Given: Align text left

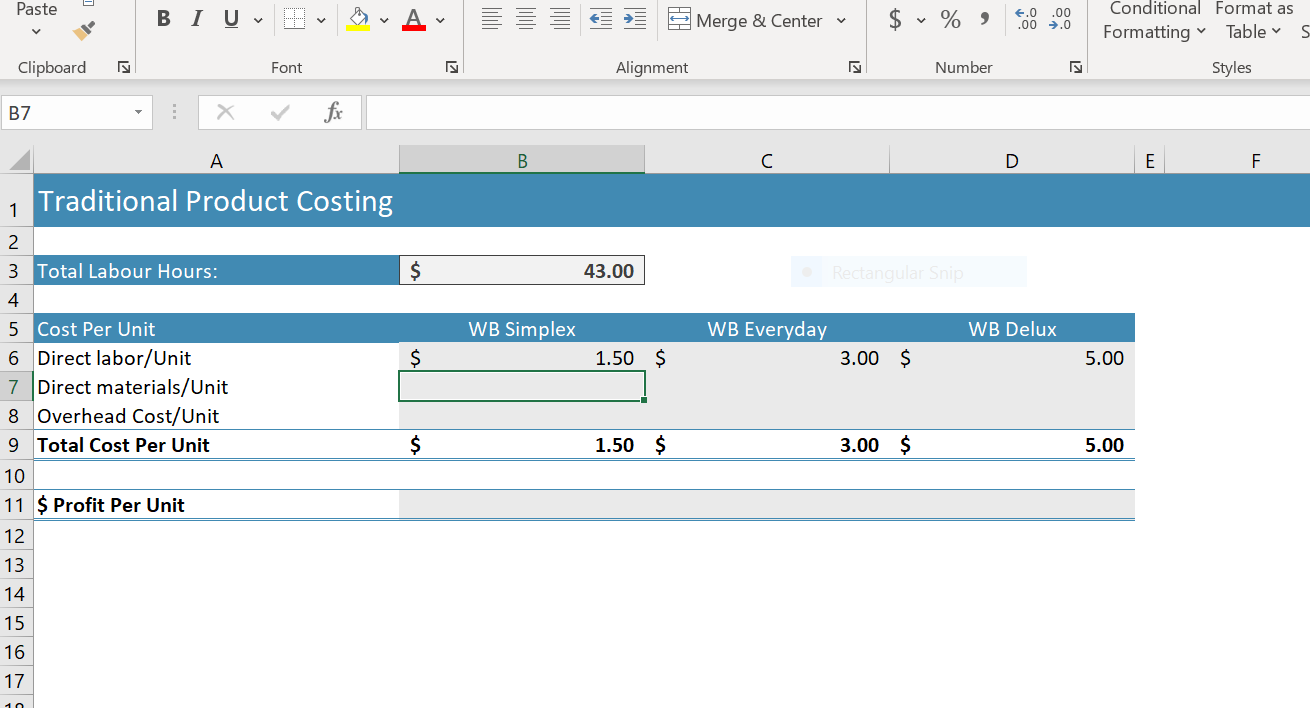Looking at the screenshot, I should point(491,19).
